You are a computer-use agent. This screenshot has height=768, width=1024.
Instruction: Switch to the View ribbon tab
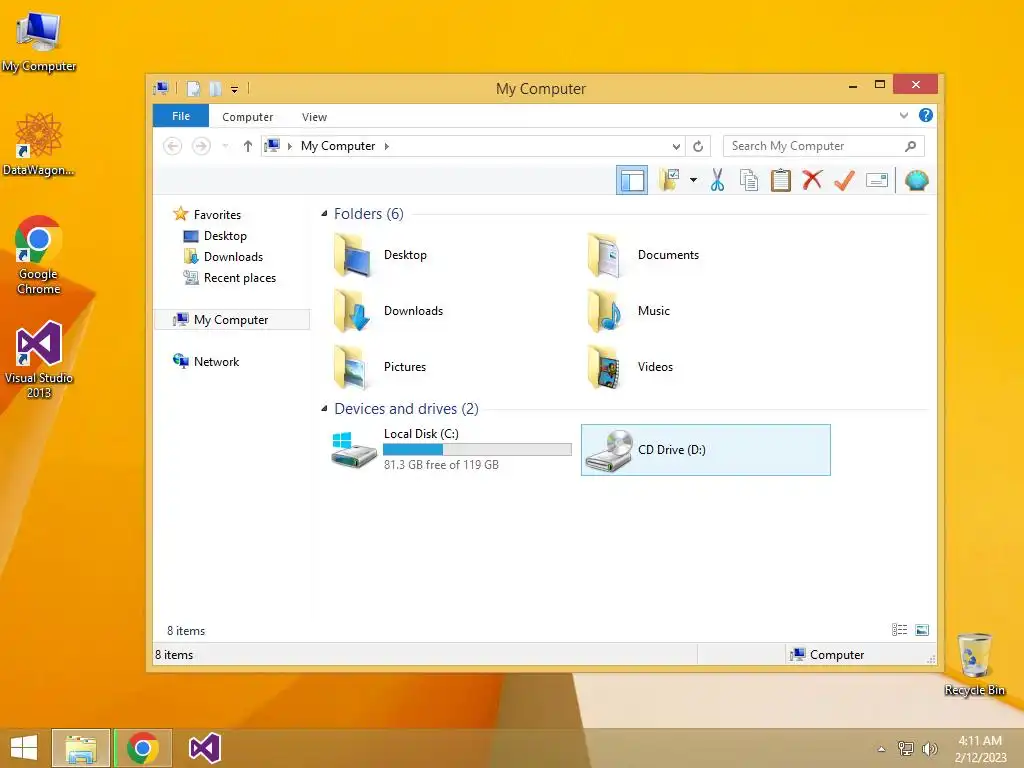[x=314, y=117]
